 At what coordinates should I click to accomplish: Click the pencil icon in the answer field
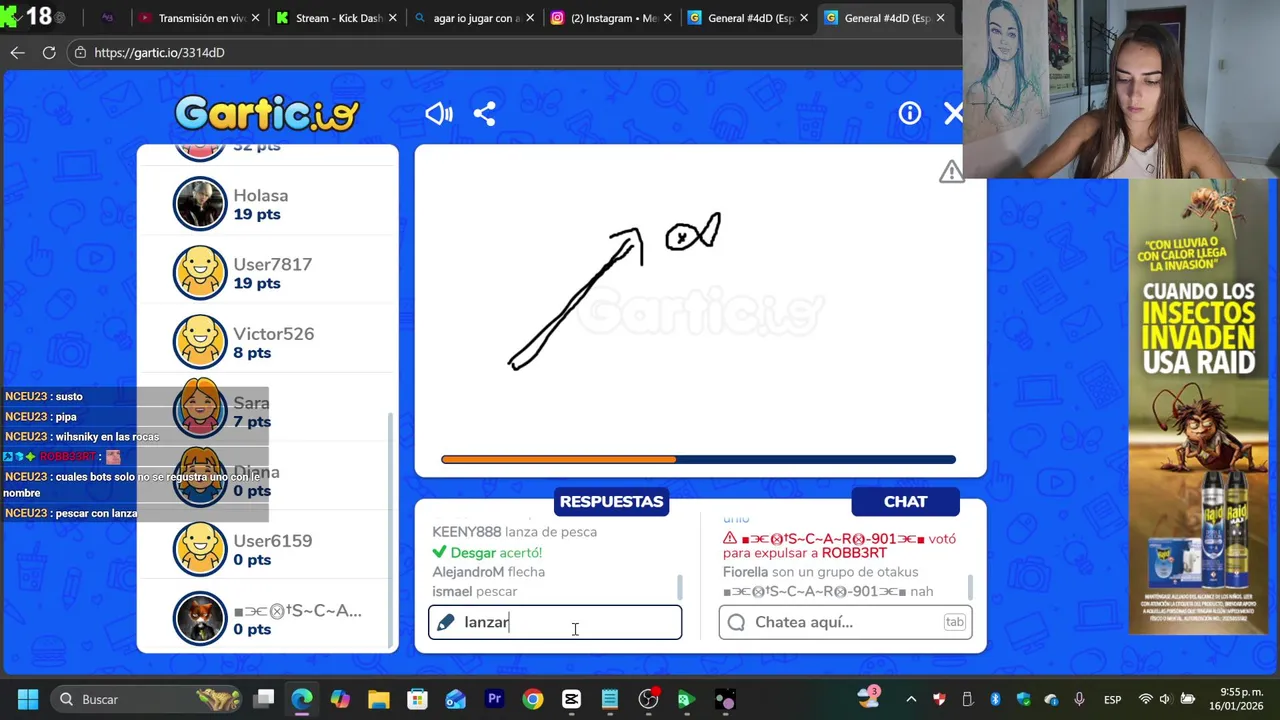click(446, 623)
